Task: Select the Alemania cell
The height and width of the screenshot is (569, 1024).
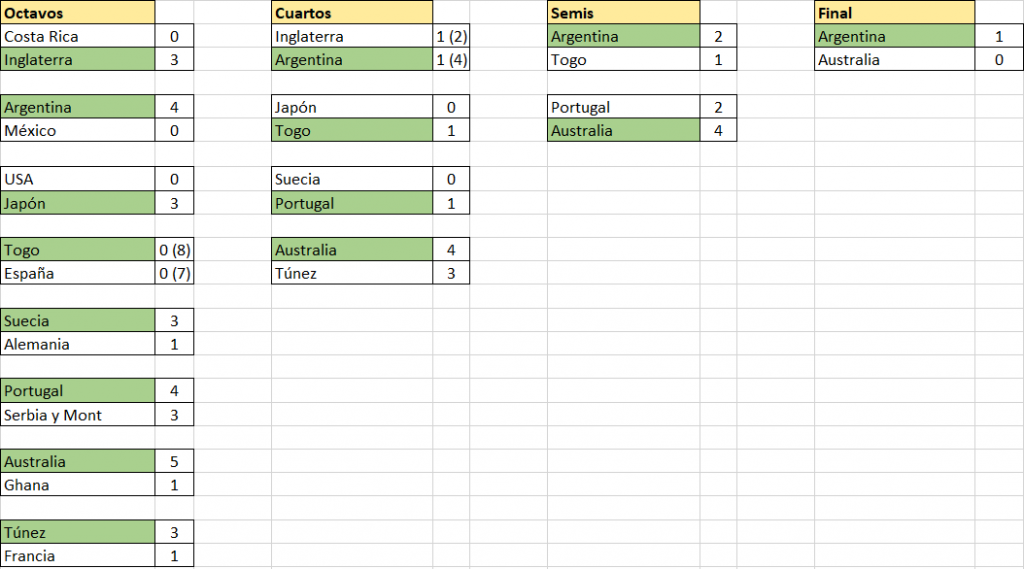Action: click(78, 344)
